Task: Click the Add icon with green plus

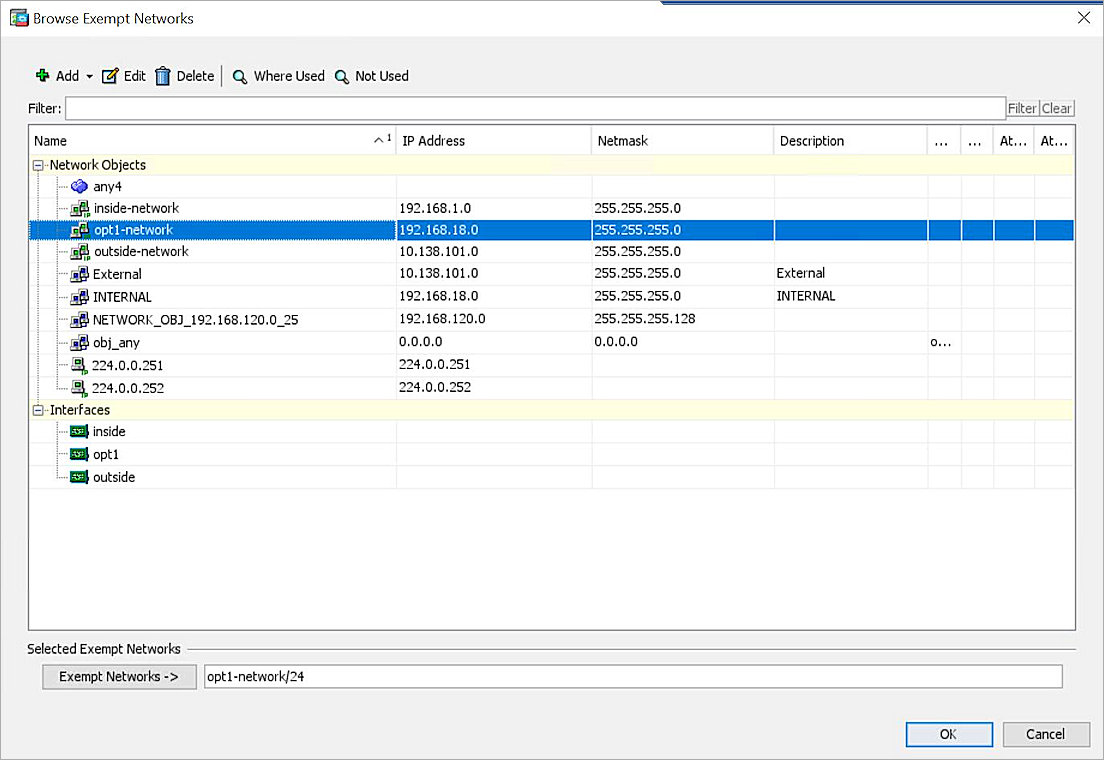Action: coord(42,75)
